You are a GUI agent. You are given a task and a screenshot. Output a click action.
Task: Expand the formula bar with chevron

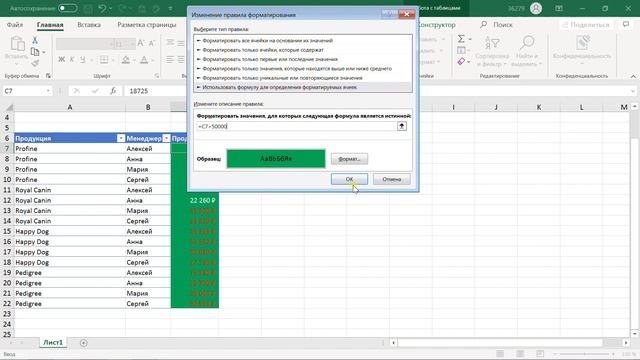633,91
